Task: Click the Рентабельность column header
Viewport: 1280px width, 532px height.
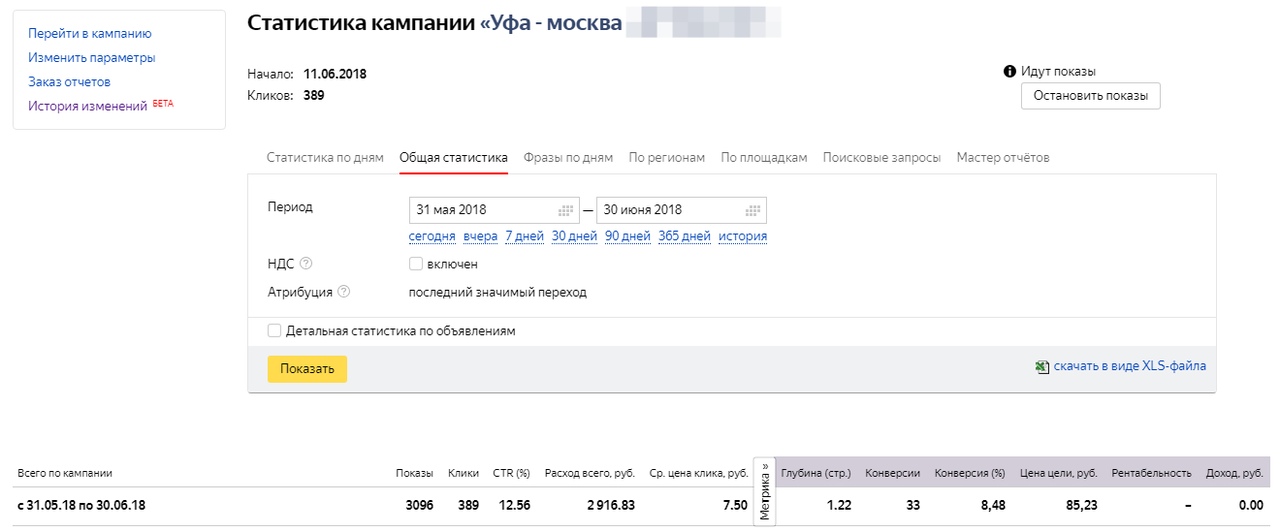Action: 1152,474
